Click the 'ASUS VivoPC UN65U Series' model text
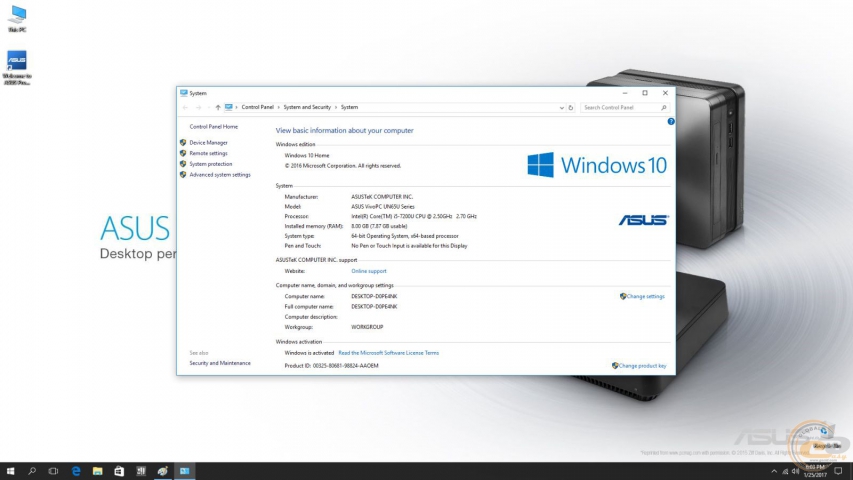The width and height of the screenshot is (853, 480). click(x=382, y=207)
